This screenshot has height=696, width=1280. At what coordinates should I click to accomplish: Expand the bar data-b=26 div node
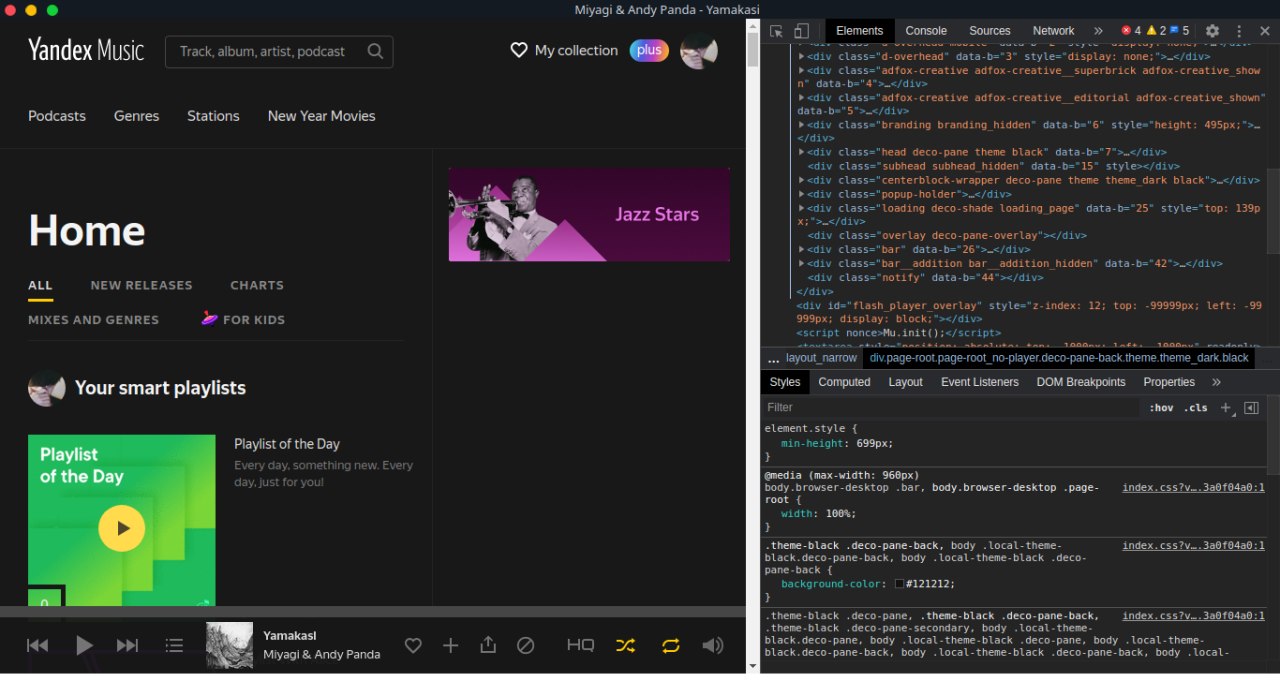tap(802, 249)
